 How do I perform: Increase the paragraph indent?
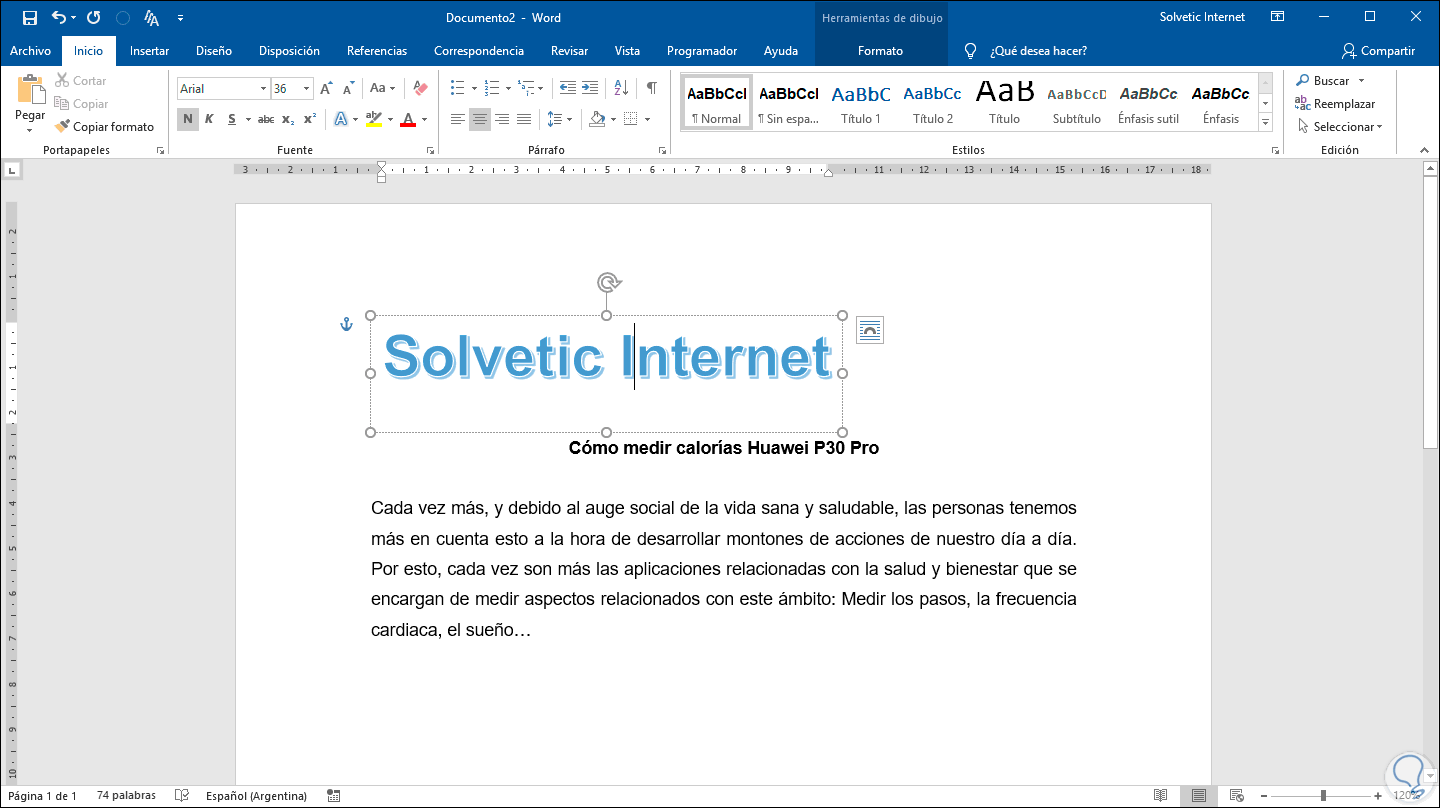[590, 88]
